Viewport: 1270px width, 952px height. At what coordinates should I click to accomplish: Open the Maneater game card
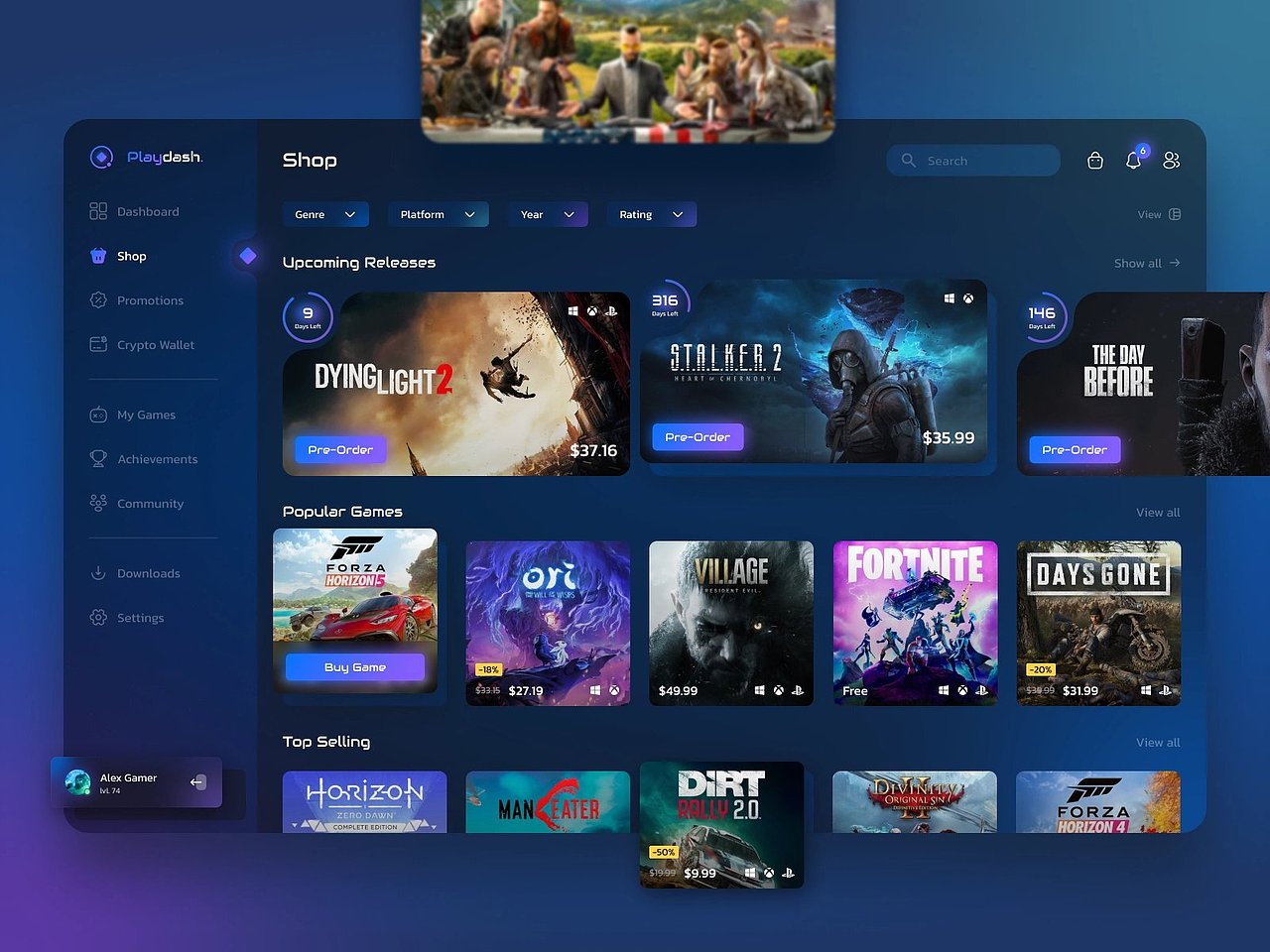click(548, 802)
